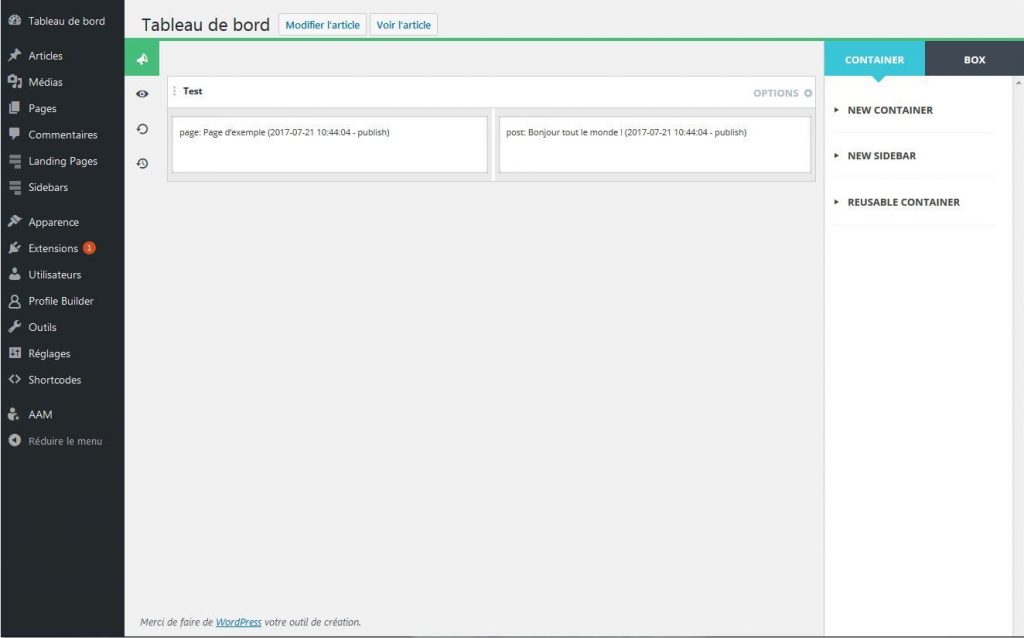The height and width of the screenshot is (638, 1024).
Task: Click the Test container drag handle
Action: [174, 91]
